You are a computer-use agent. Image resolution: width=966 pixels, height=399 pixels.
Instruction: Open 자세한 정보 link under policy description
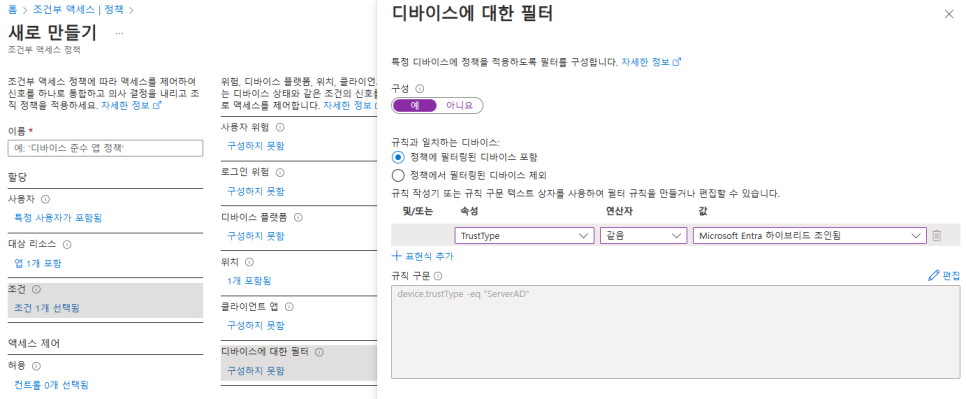click(126, 105)
